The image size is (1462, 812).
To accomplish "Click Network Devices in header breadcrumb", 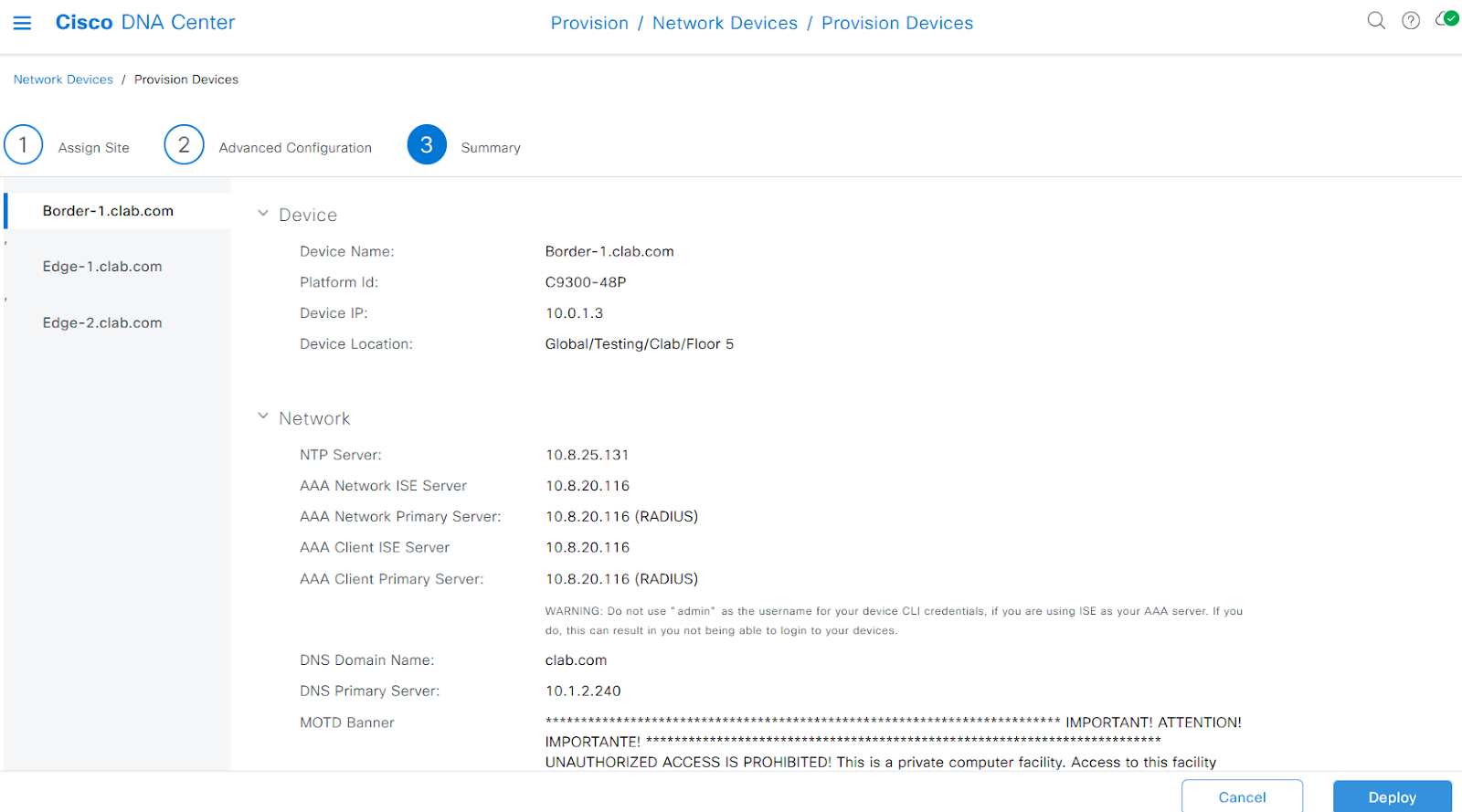I will click(725, 23).
